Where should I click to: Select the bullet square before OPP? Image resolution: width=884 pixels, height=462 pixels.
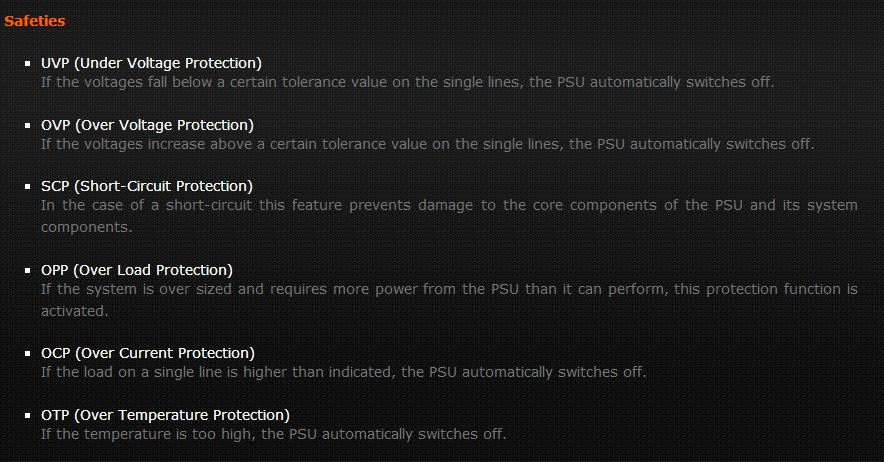pos(29,271)
